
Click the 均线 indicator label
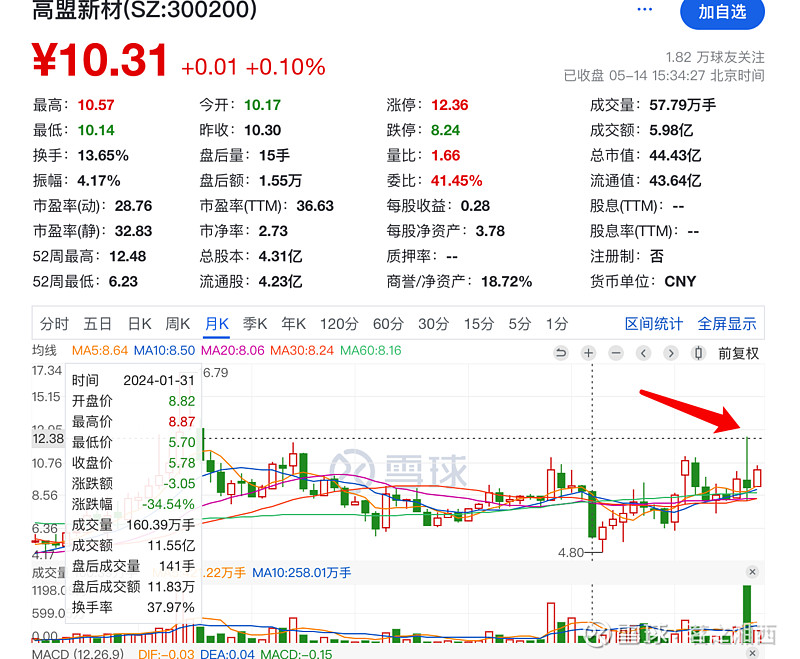click(x=44, y=350)
